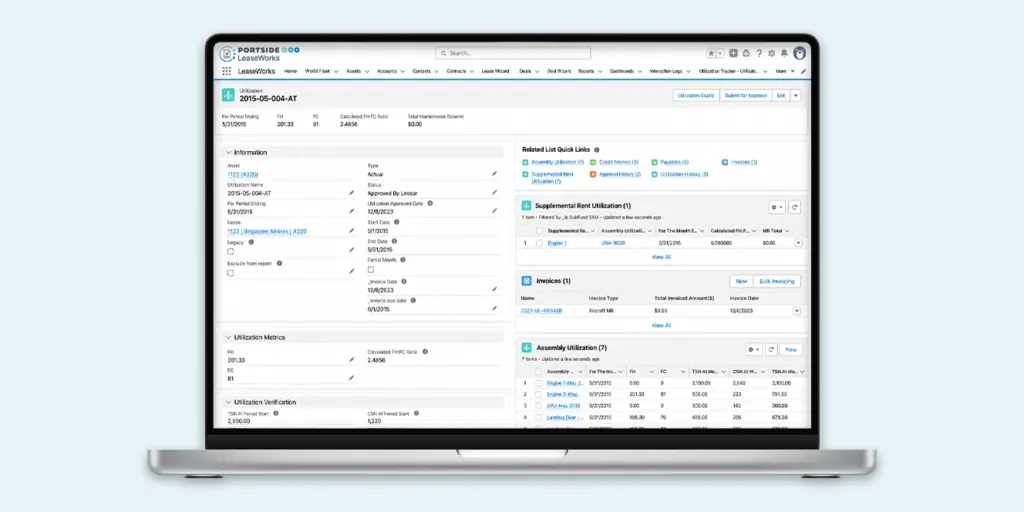Open Supplemental Rent Utilization list gear dropdown
The width and height of the screenshot is (1024, 512).
pyautogui.click(x=776, y=207)
